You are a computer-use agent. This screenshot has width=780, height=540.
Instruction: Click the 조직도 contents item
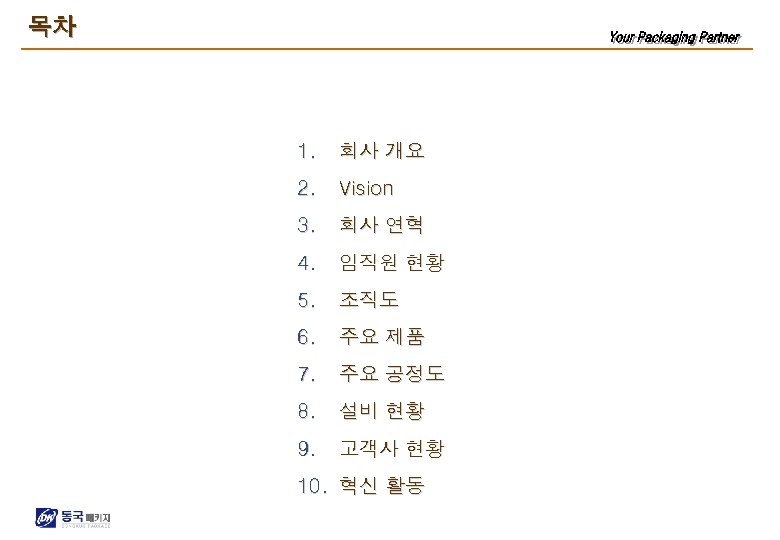click(x=368, y=300)
